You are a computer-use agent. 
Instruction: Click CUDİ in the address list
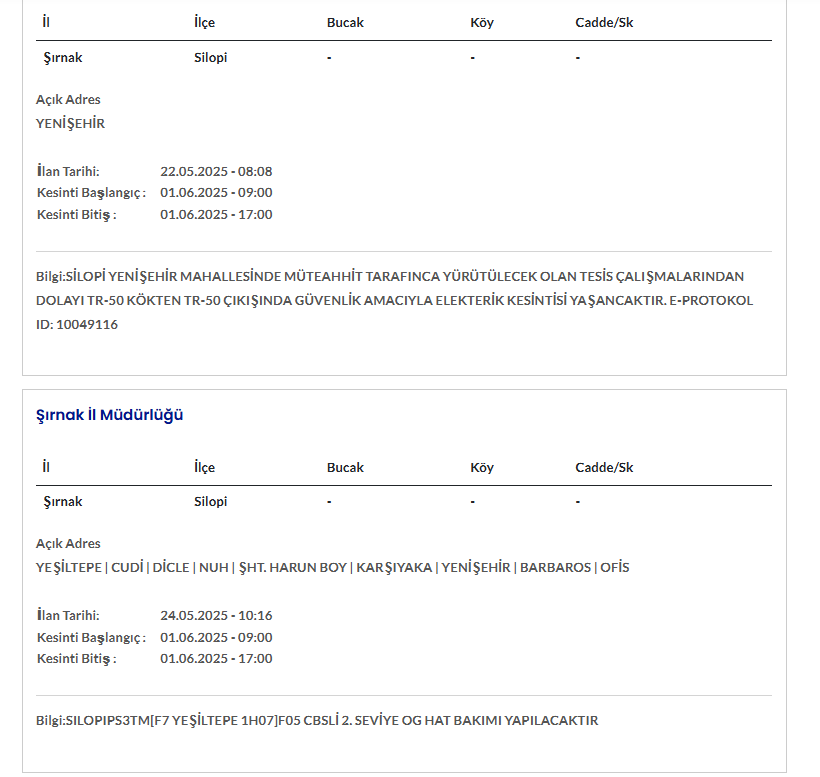(127, 568)
